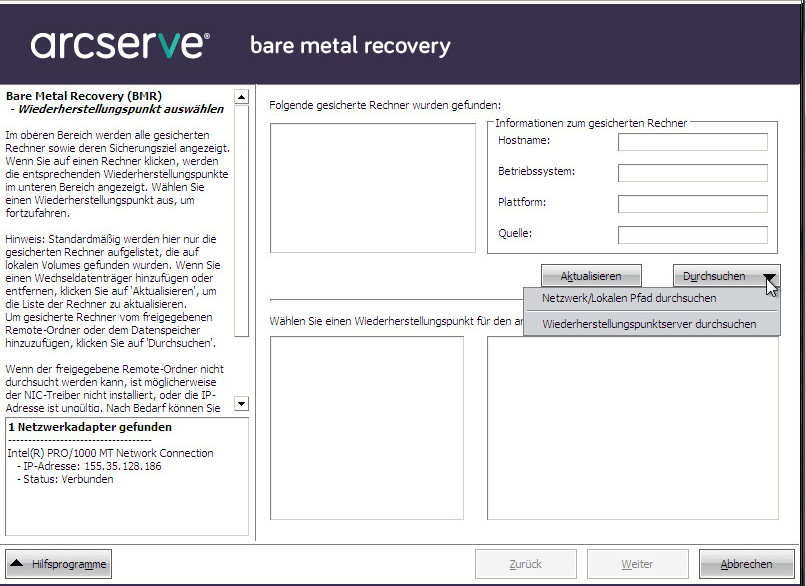Open the Hilfsprogramme menu button
This screenshot has height=586, width=806.
59,564
